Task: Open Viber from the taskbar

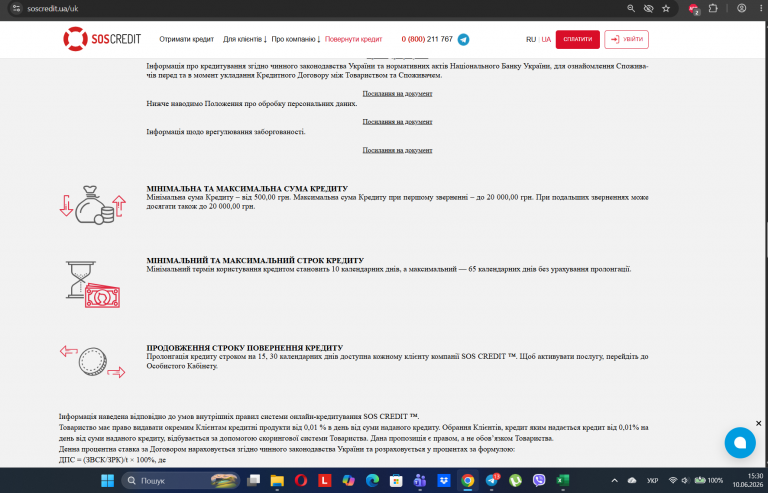Action: pos(539,480)
